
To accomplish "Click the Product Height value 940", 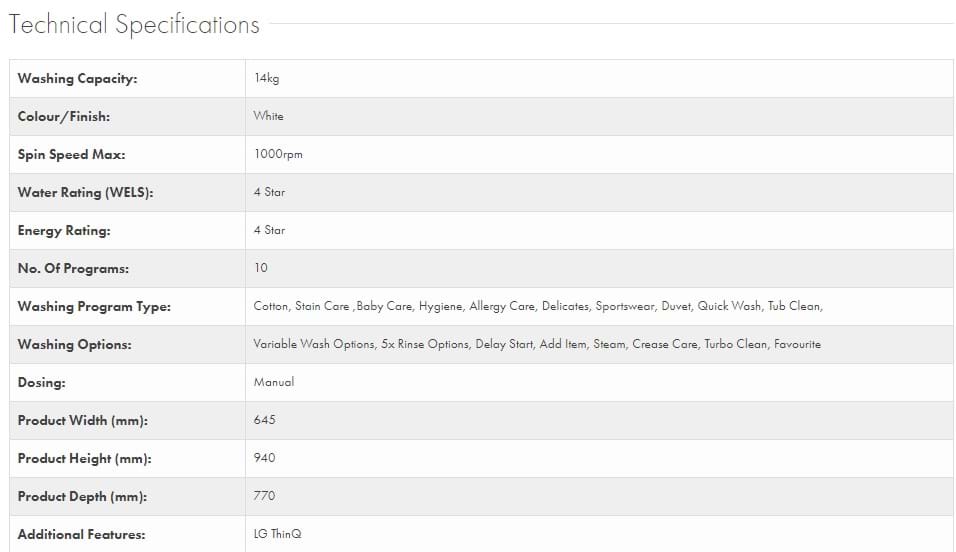I will 265,458.
